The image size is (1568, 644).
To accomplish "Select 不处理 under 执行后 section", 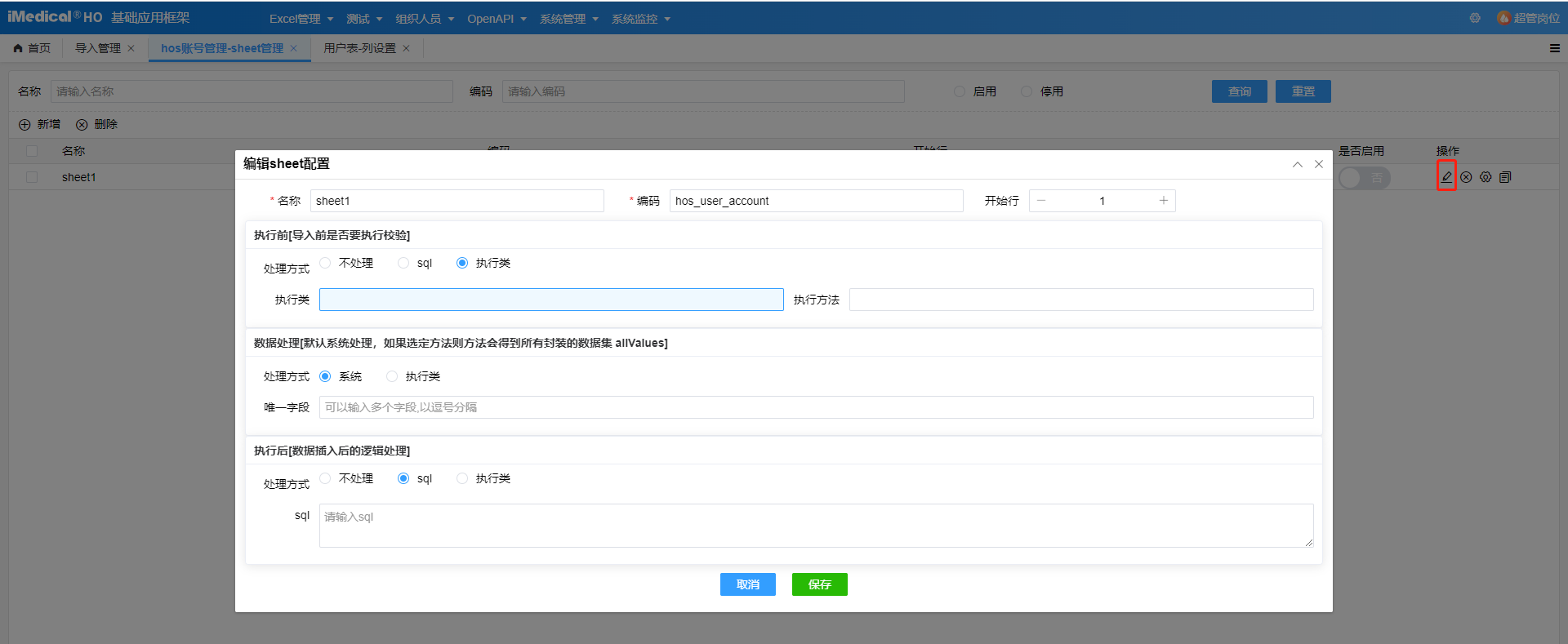I will pos(325,478).
